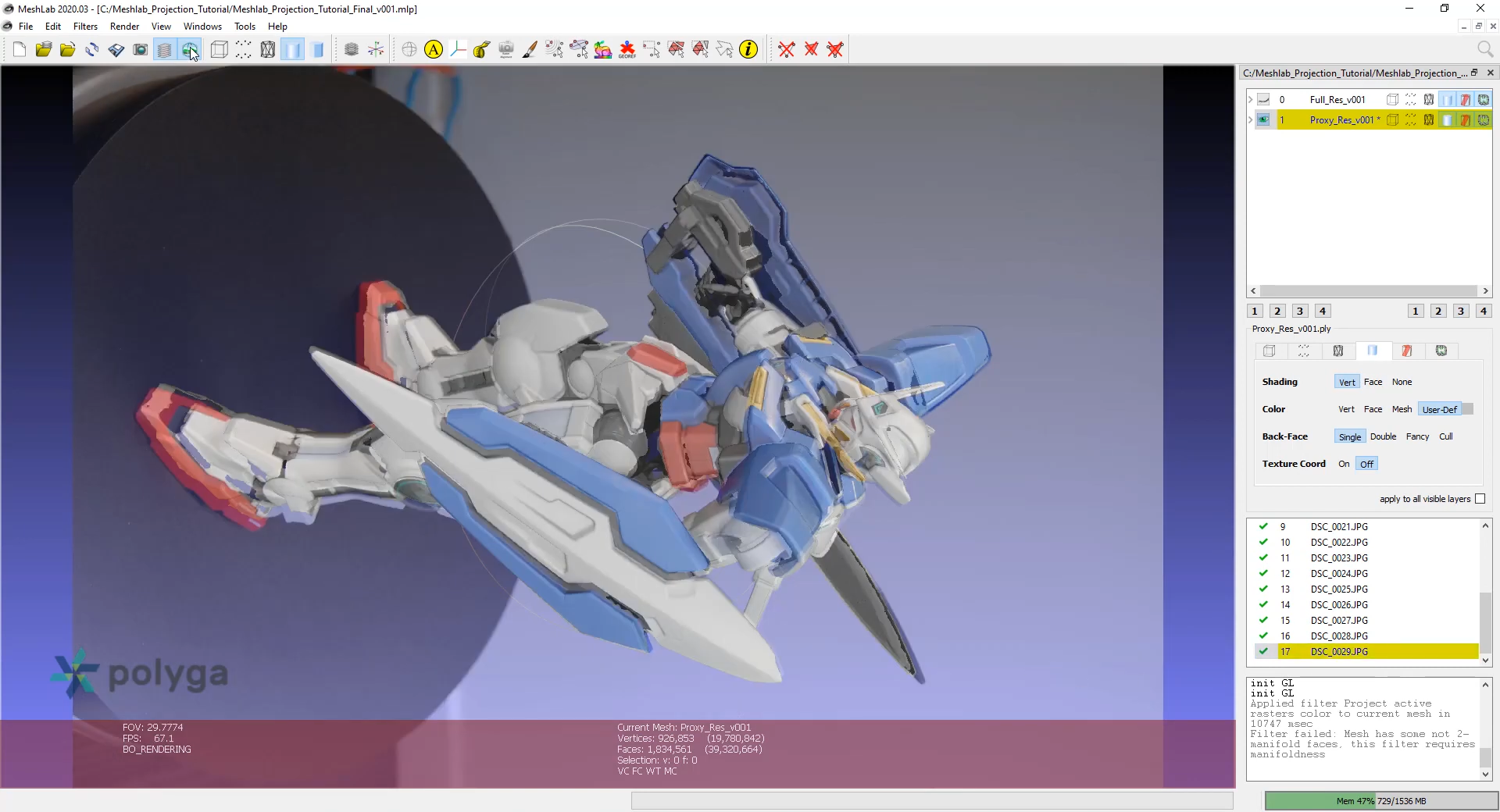Activate the measuring tape tool
The image size is (1500, 812).
click(482, 50)
